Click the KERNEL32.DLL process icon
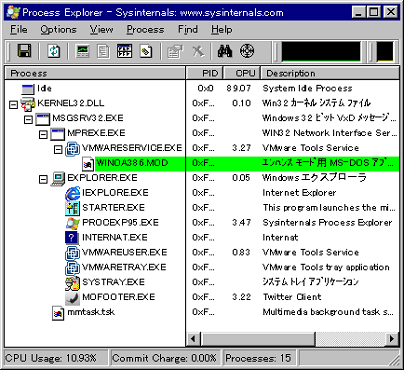This screenshot has height=370, width=404. tap(28, 104)
